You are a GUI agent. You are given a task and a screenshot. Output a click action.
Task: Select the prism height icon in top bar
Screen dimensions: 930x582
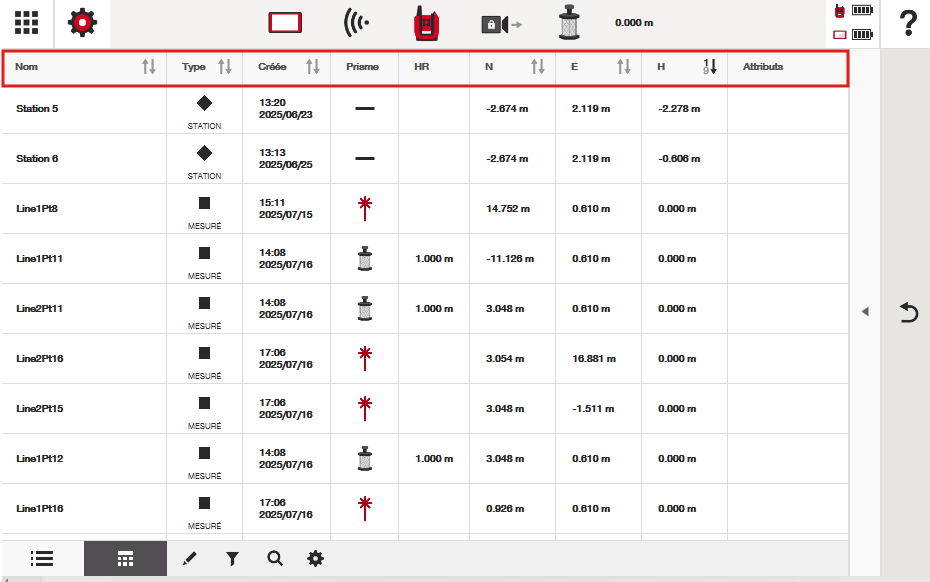click(571, 22)
